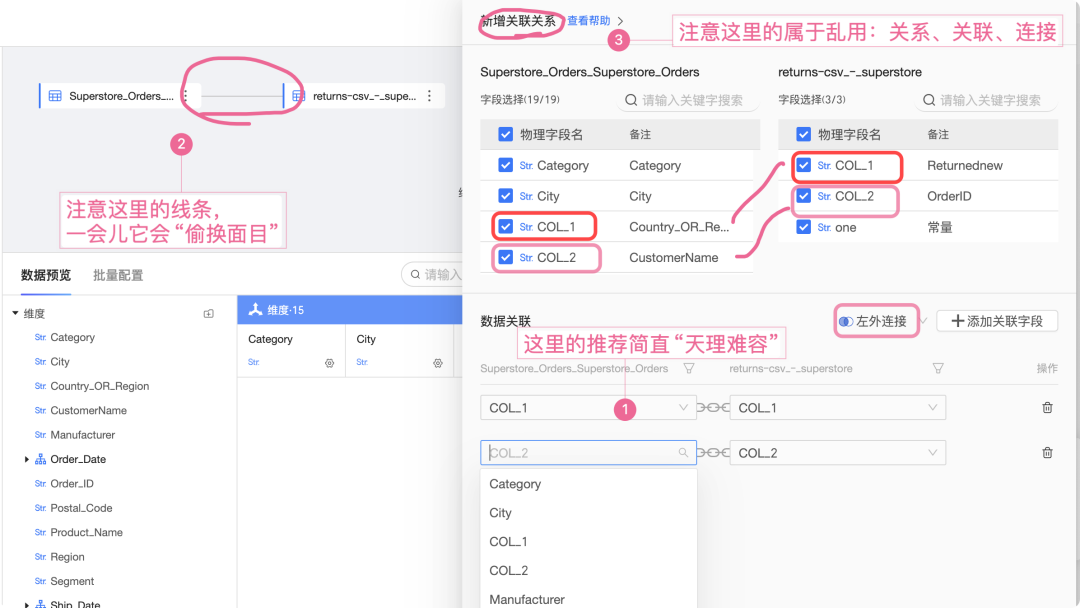Click the Superstore_Orders table icon in canvas
1080x608 pixels.
coord(55,96)
